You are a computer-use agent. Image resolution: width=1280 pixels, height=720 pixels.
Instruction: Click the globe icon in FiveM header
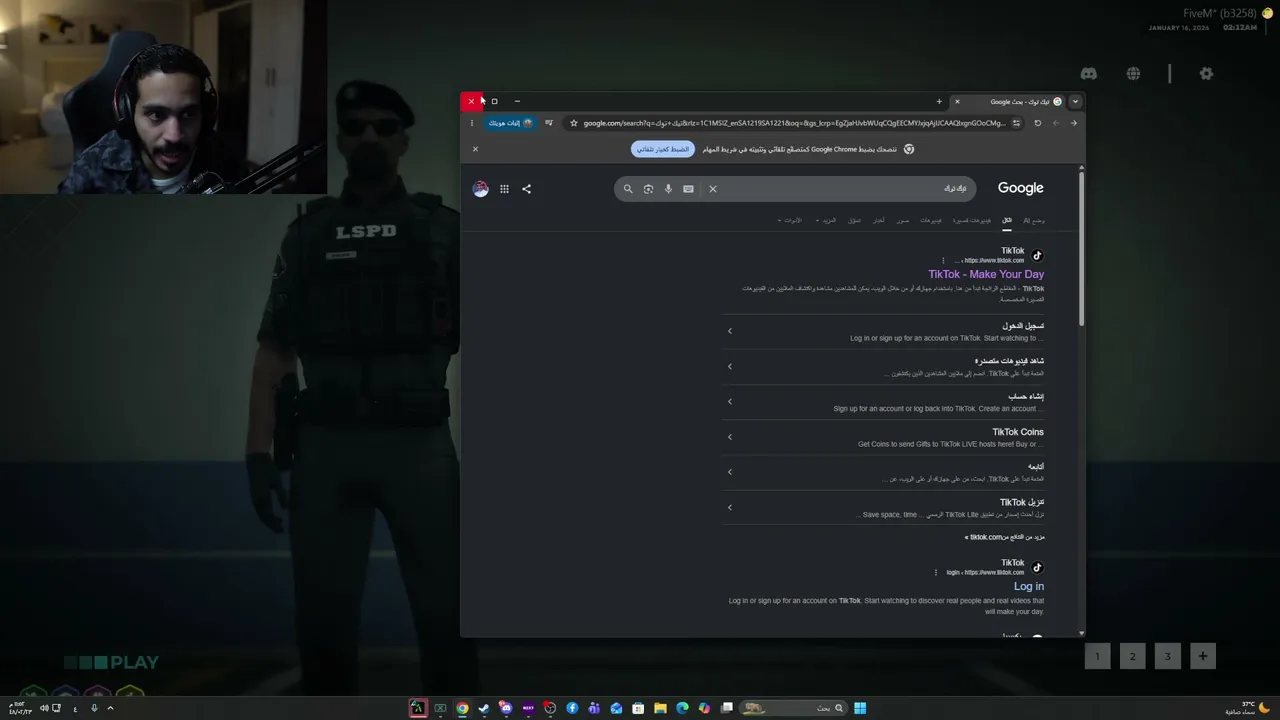[x=1133, y=74]
